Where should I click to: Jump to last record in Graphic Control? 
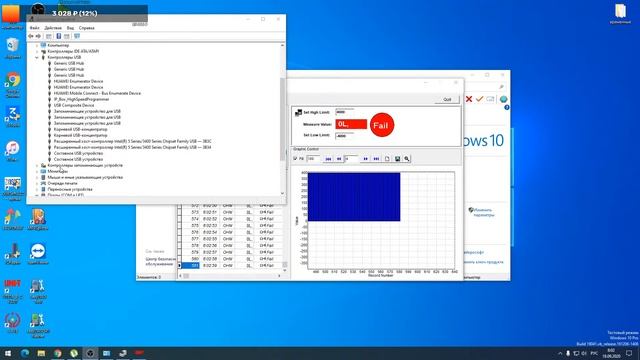376,159
